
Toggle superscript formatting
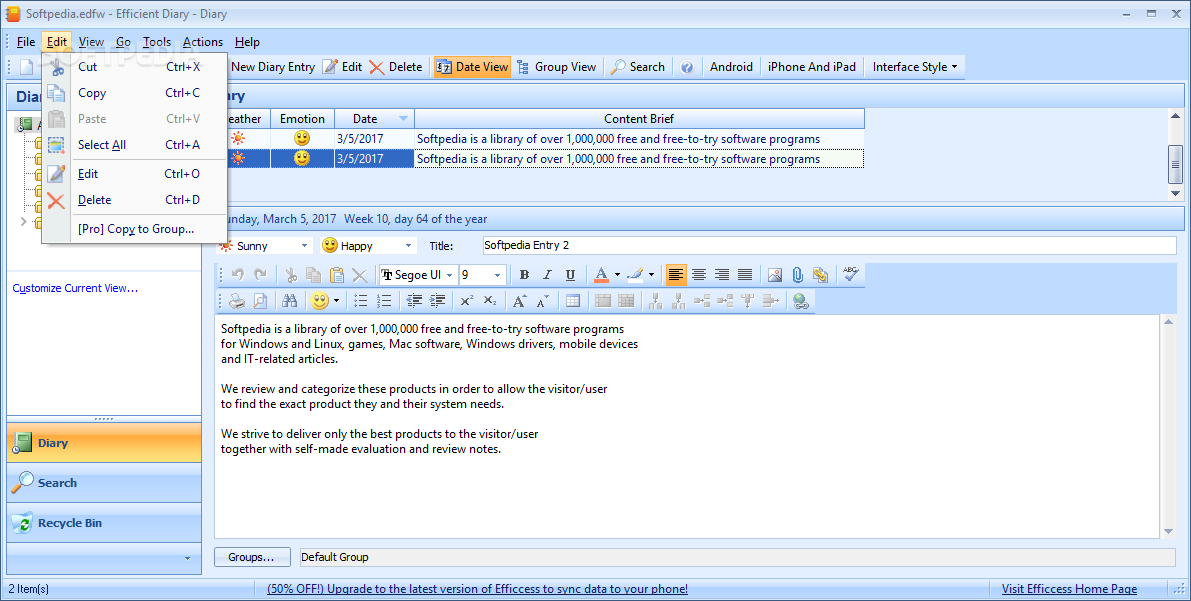click(466, 301)
